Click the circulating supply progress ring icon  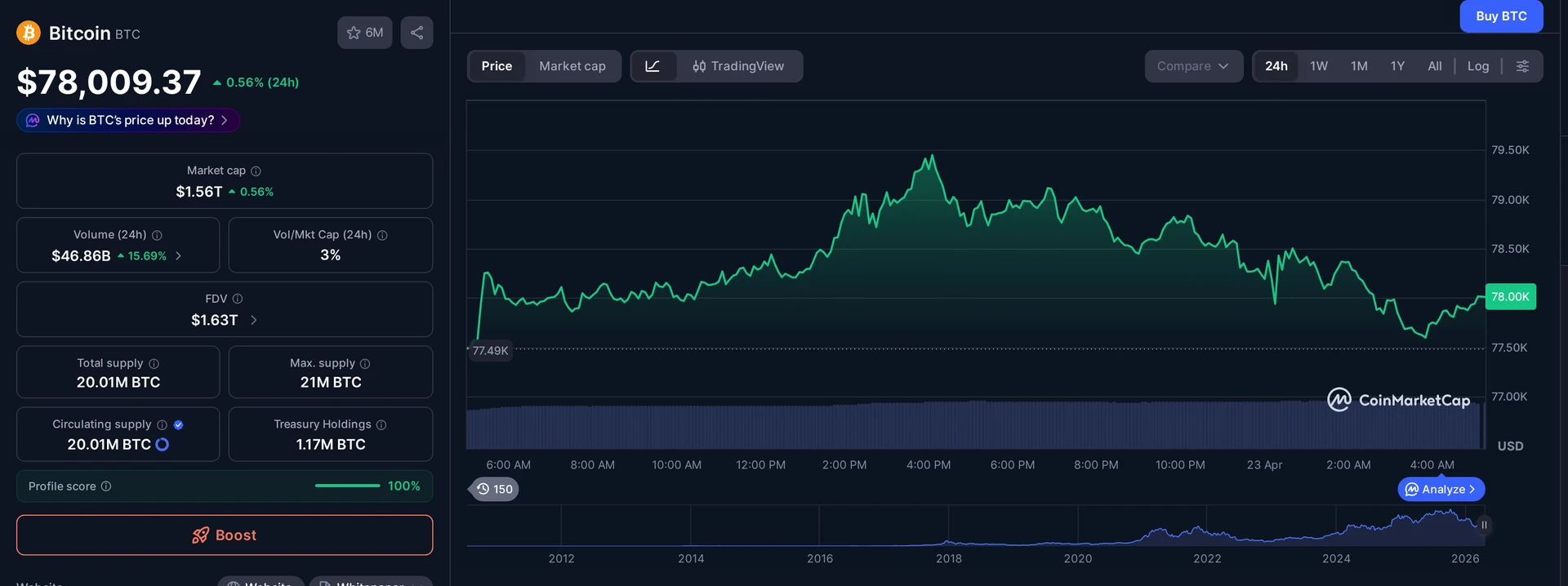point(162,444)
